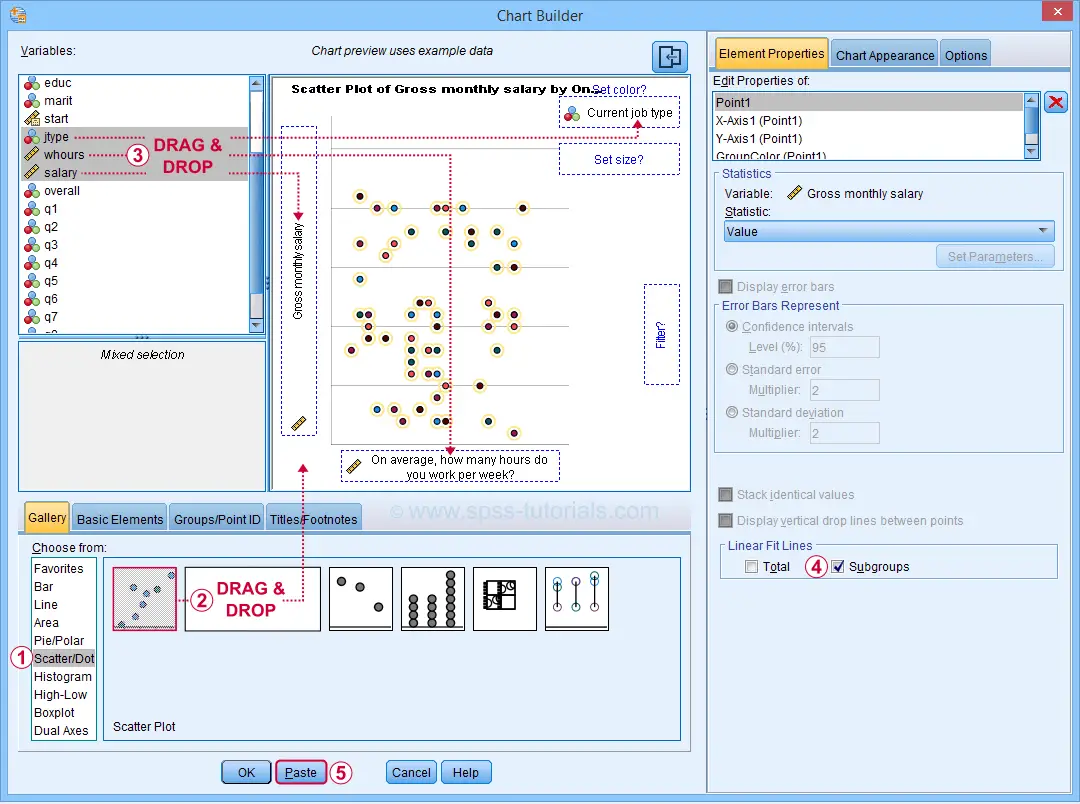Select the Scatter Plot gallery thumbnail
Viewport: 1080px width, 804px height.
pyautogui.click(x=145, y=599)
